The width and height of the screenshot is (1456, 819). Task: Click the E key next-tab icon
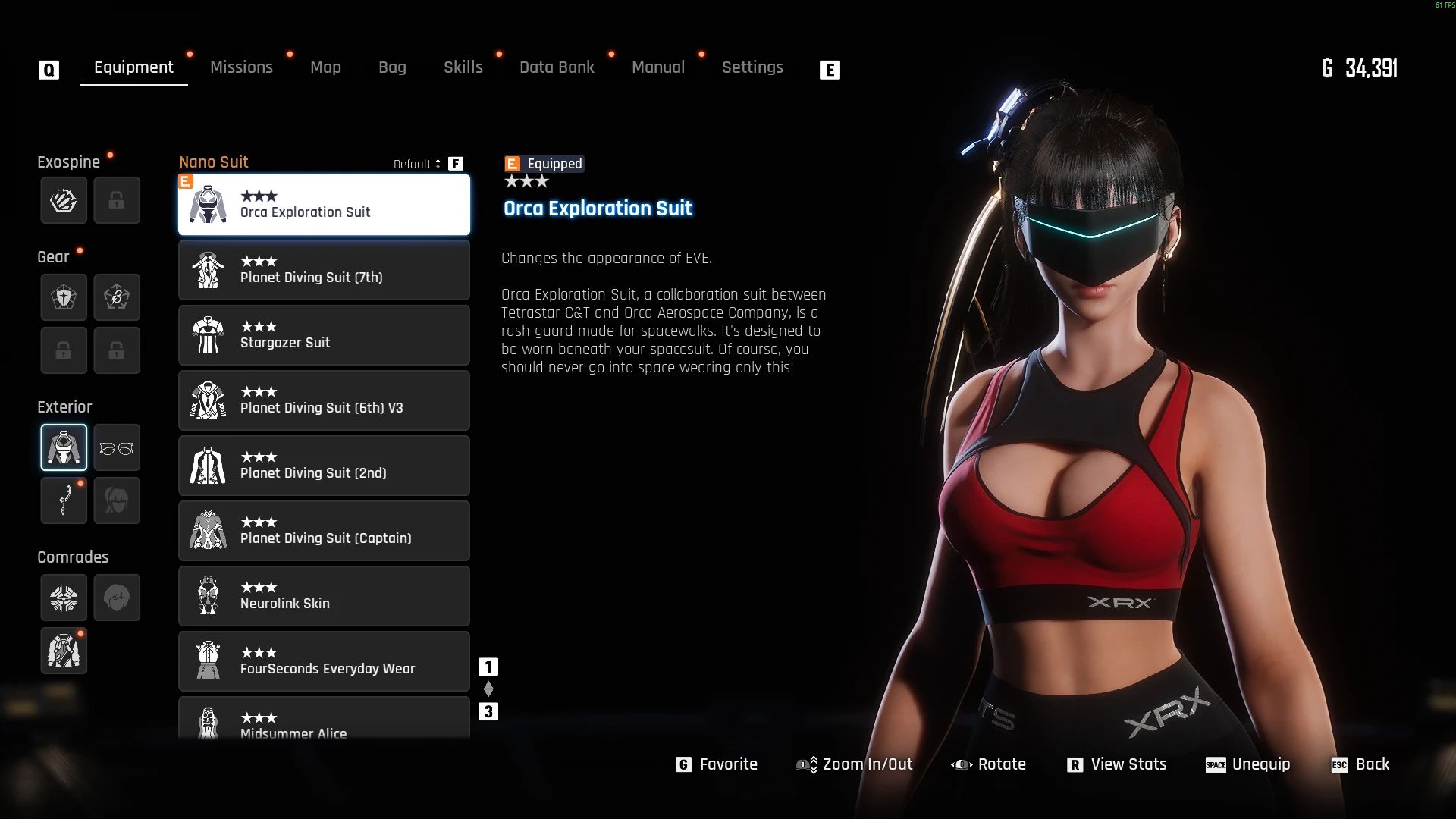point(830,70)
